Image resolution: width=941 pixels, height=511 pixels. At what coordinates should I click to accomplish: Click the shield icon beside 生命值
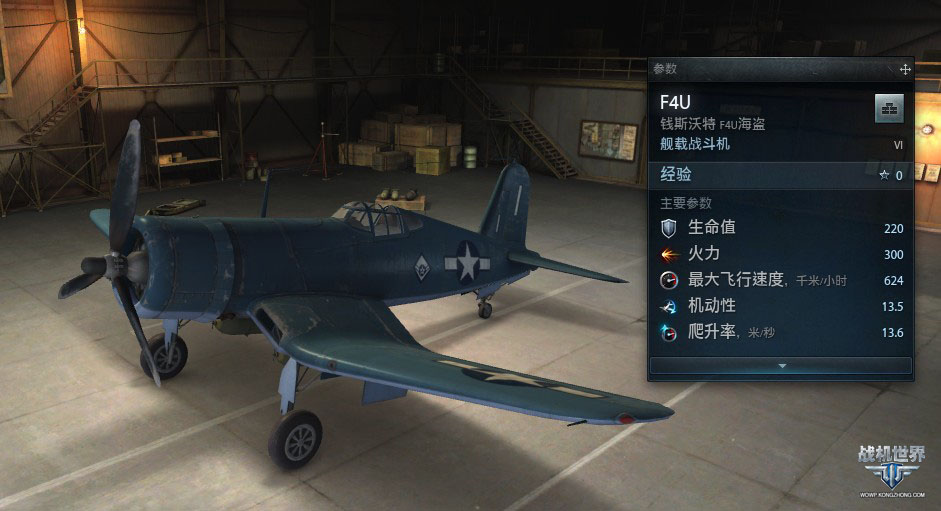pyautogui.click(x=669, y=228)
